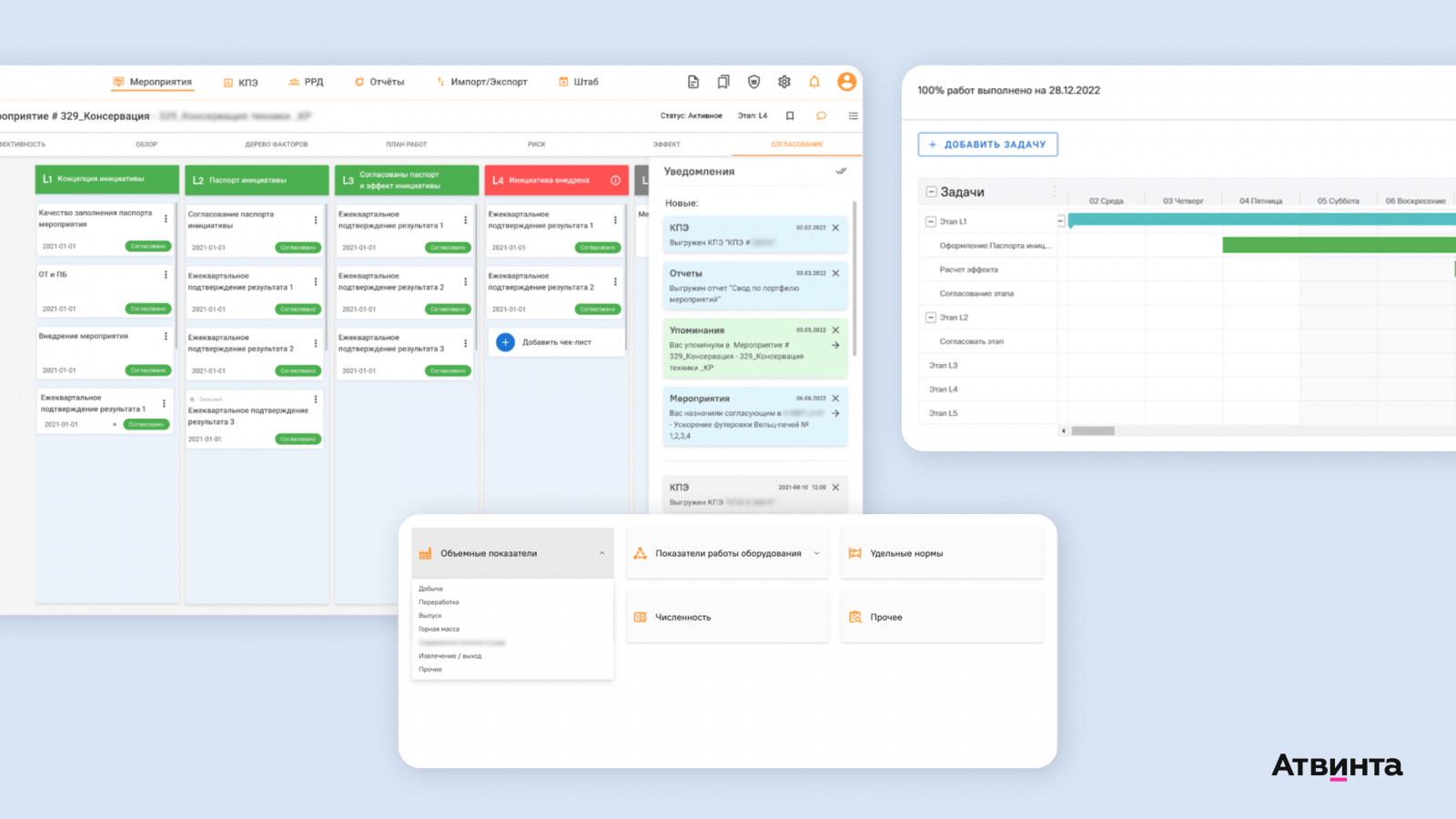Click the Gantt scrollbar left arrow
This screenshot has height=819, width=1456.
[1064, 431]
